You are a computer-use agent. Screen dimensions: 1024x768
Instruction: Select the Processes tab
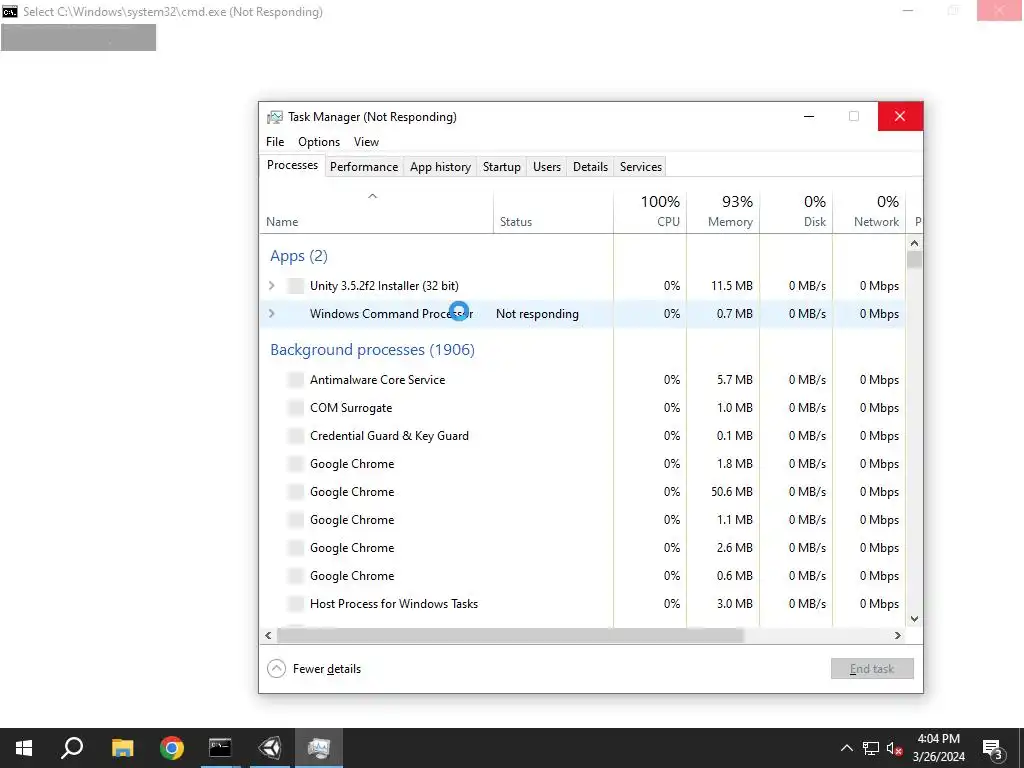coord(292,165)
